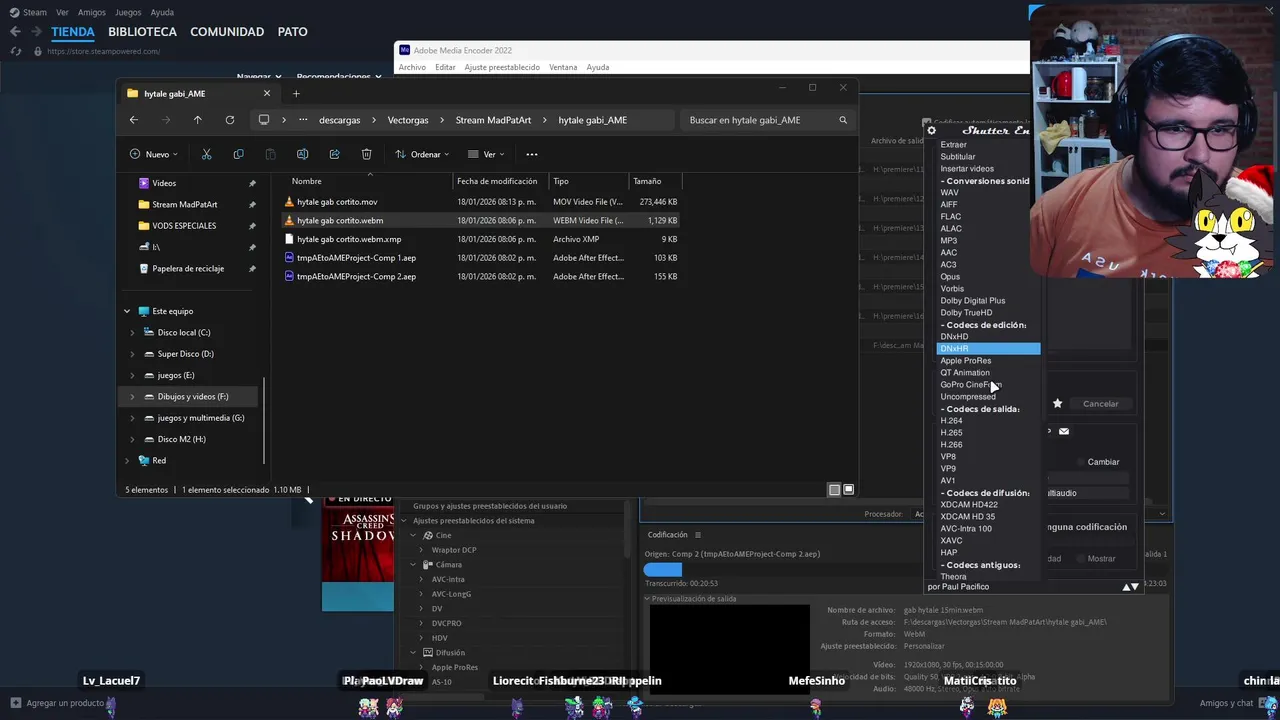The image size is (1280, 720).
Task: Open the Ordenar dropdown
Action: point(422,154)
